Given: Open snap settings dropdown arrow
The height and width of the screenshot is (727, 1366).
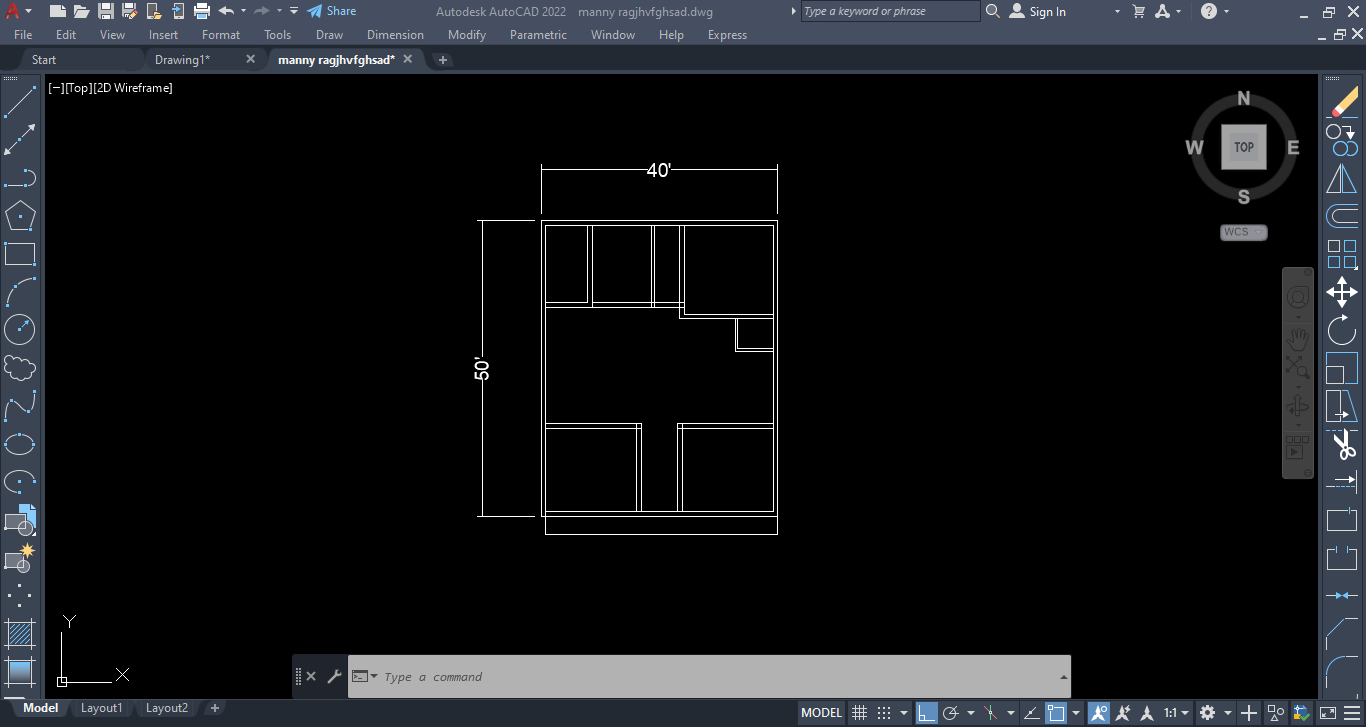Looking at the screenshot, I should click(x=903, y=713).
